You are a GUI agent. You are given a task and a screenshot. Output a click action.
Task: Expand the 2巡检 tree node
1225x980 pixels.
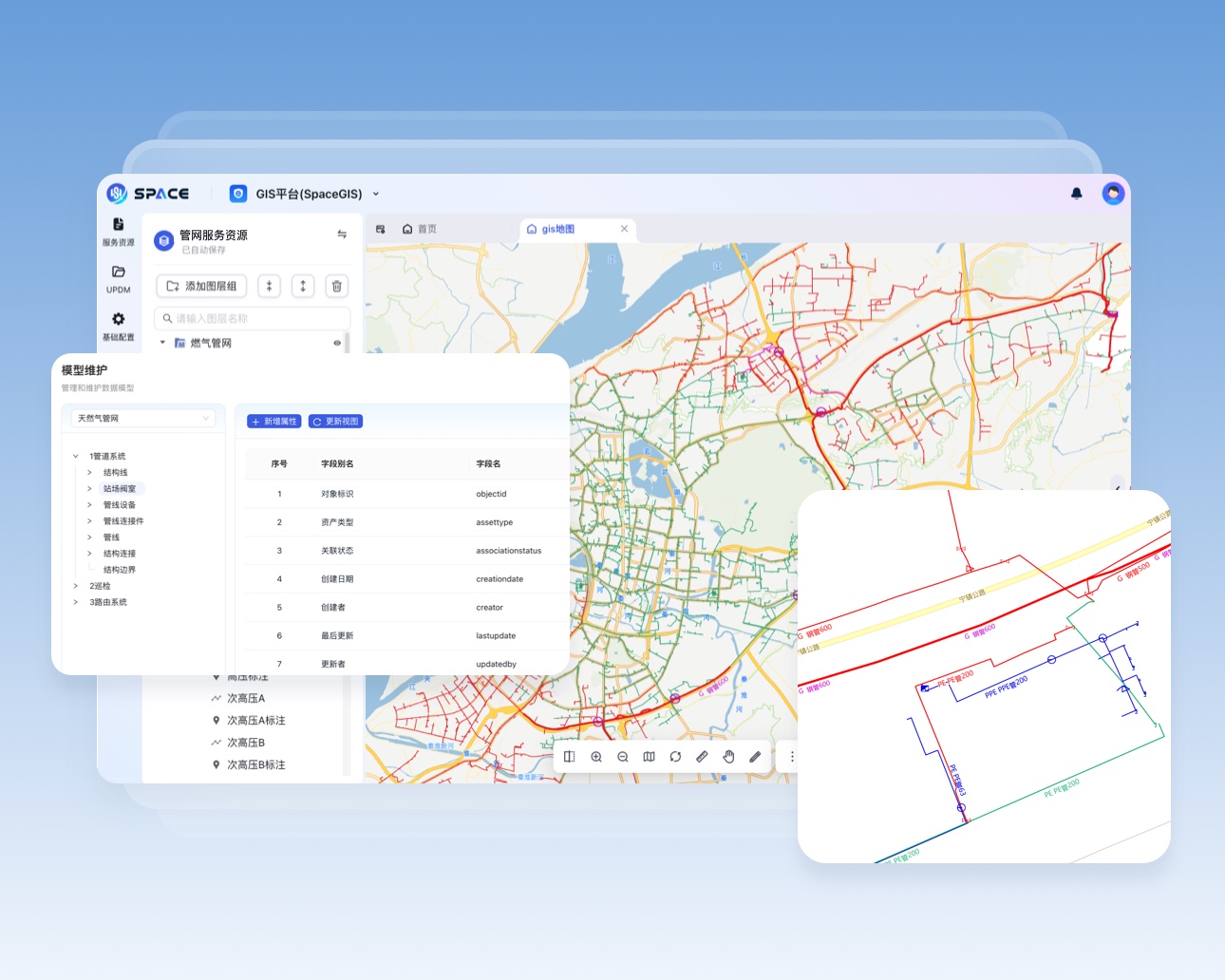click(76, 586)
